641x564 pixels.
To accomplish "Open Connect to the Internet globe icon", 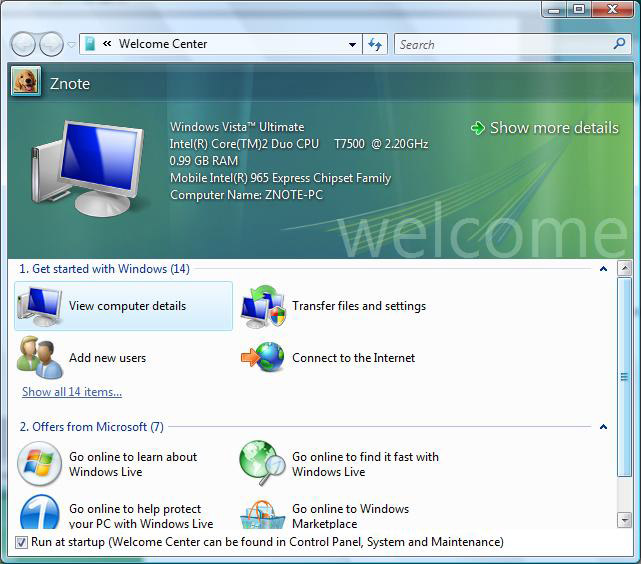I will tap(263, 358).
